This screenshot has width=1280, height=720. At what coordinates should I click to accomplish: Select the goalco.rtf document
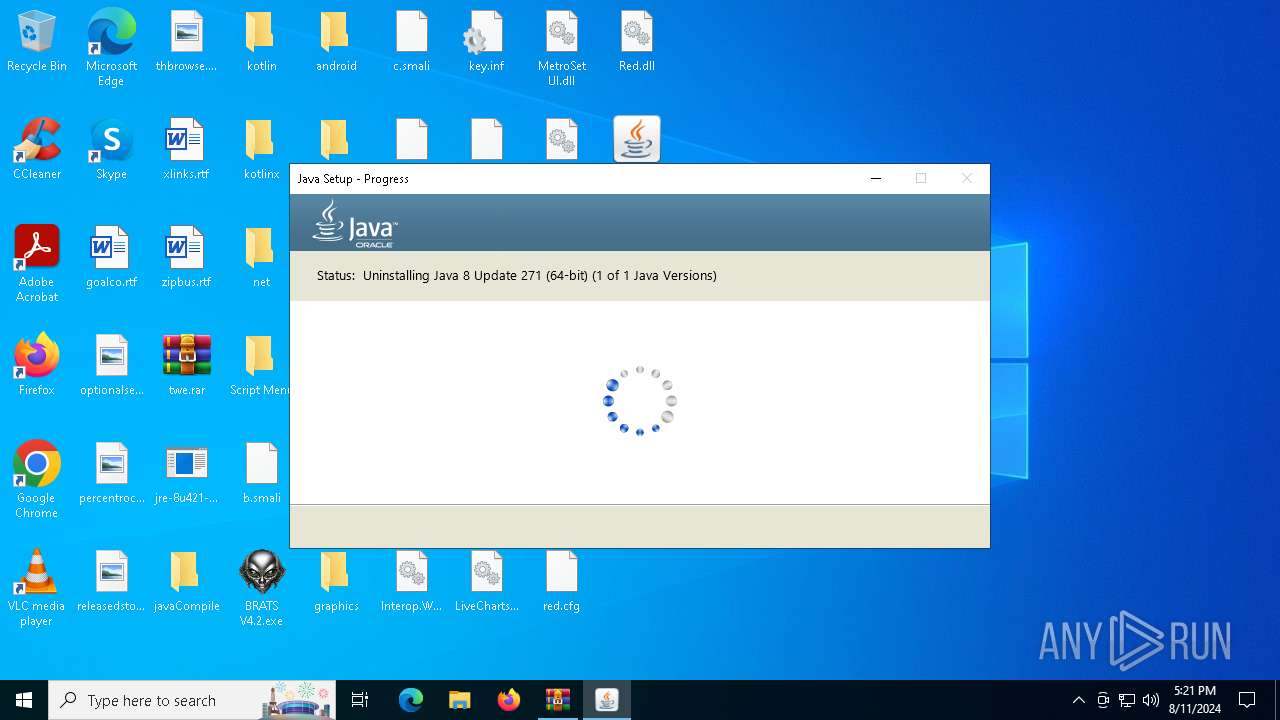[x=111, y=257]
